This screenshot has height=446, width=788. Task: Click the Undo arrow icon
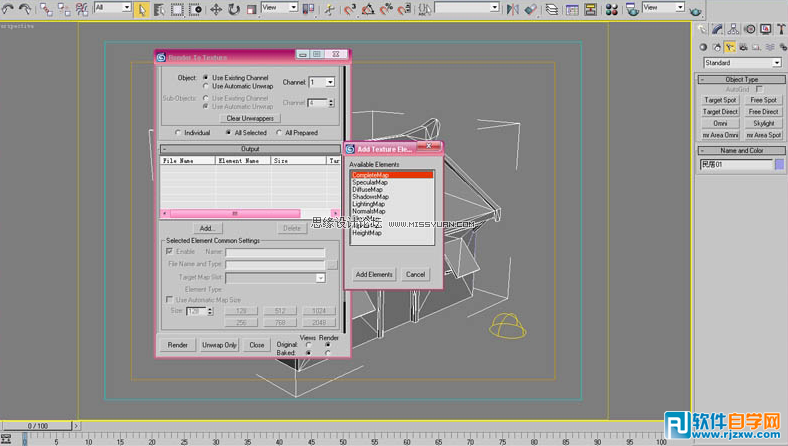tap(8, 9)
